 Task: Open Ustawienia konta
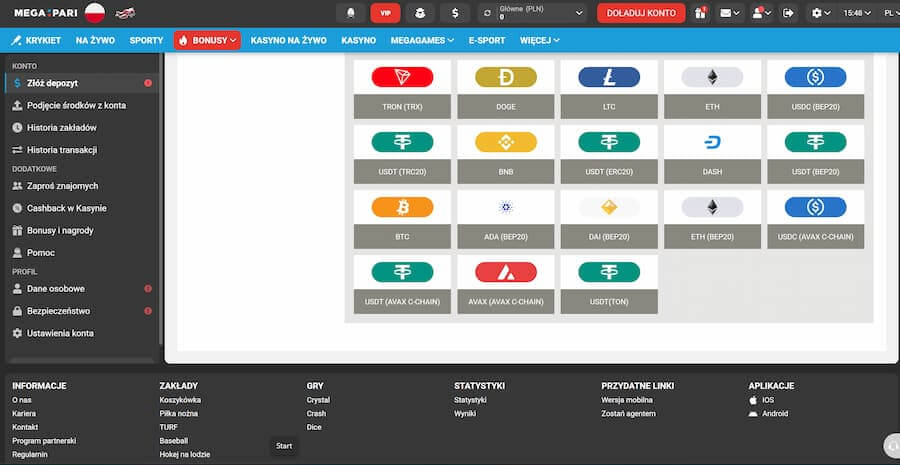82,333
